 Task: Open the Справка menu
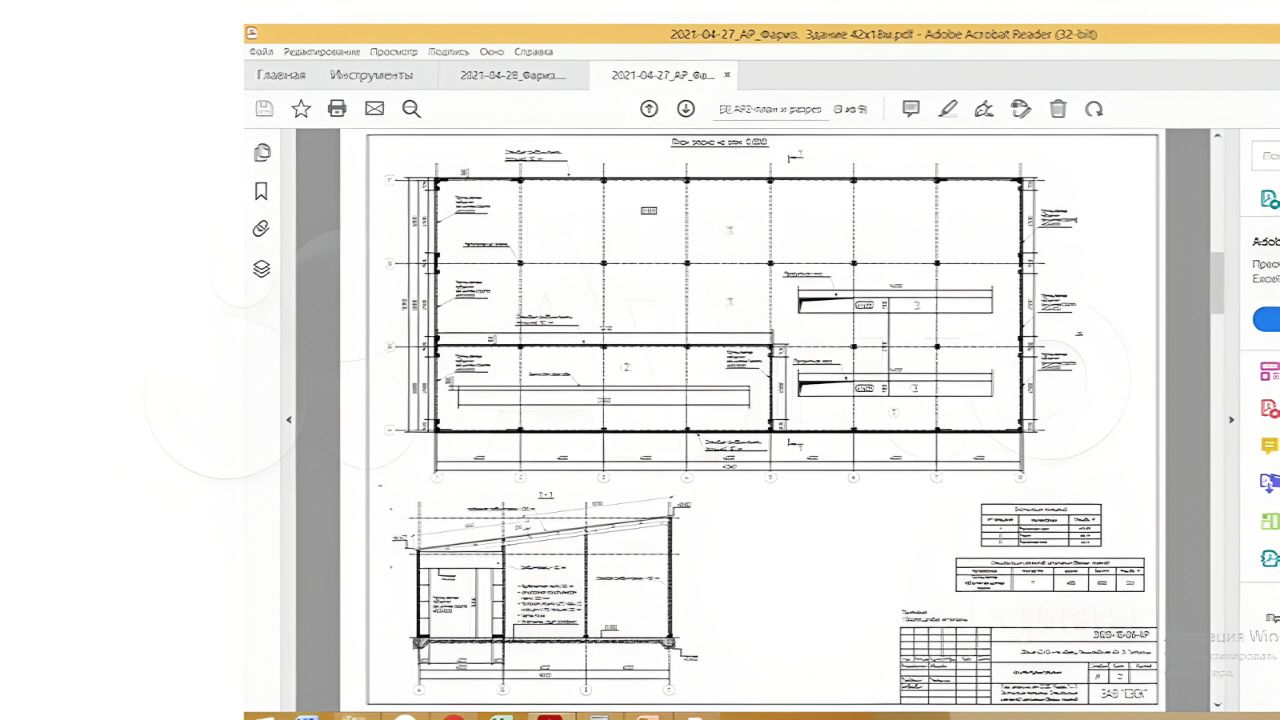[x=533, y=52]
